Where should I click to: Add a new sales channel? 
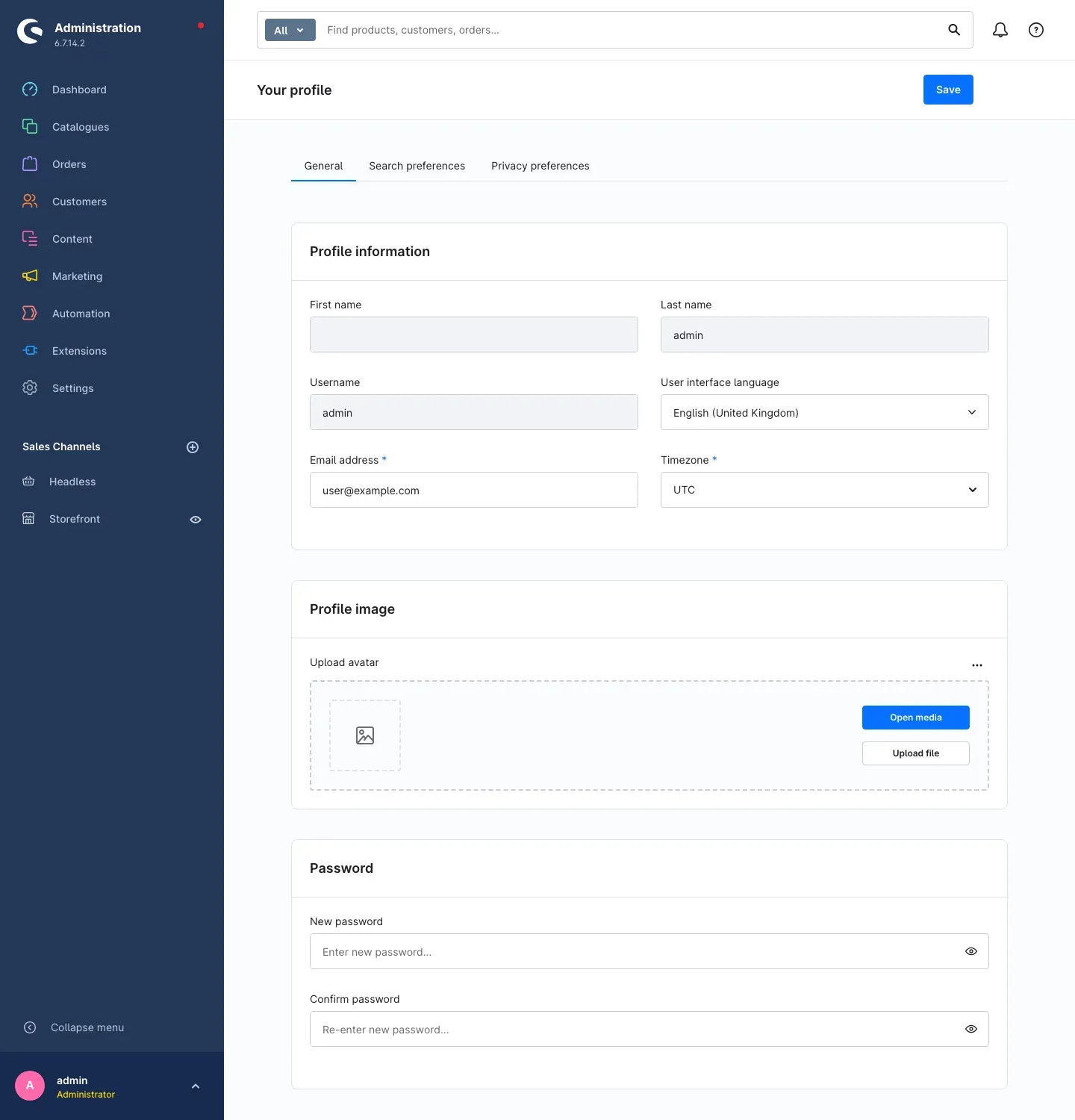click(193, 447)
